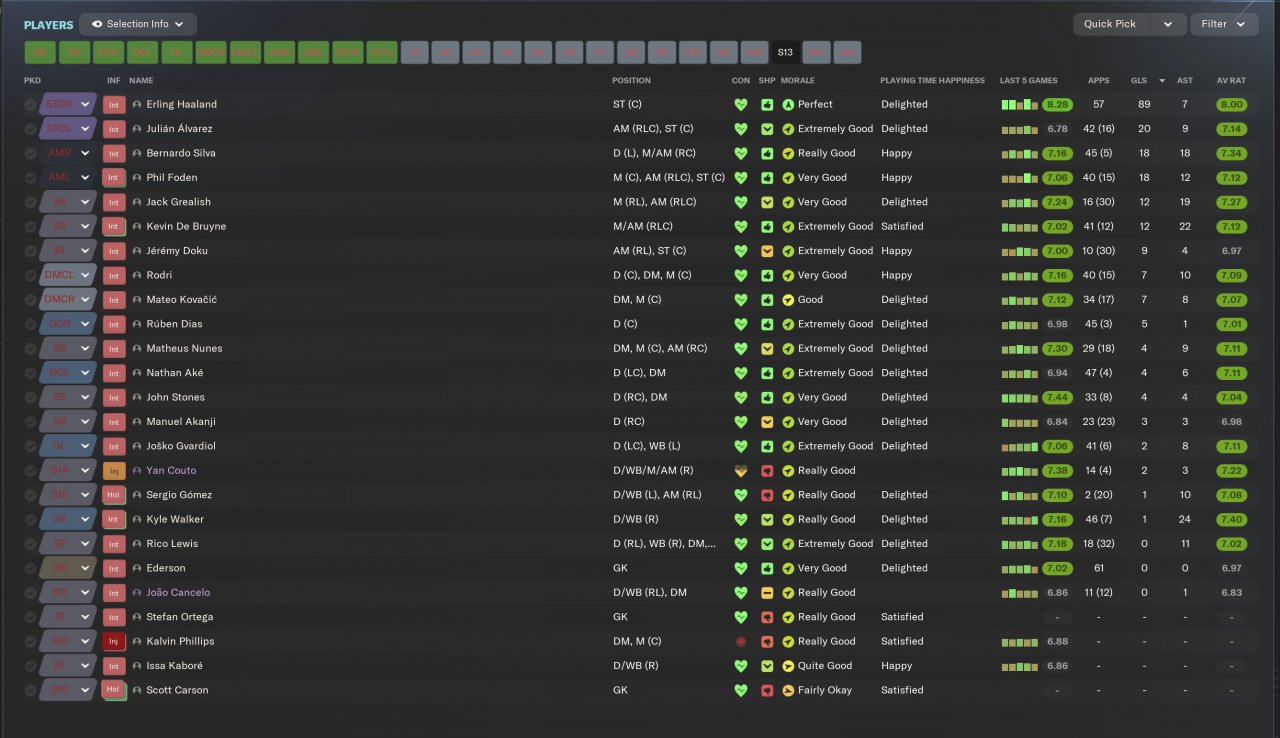Click the Hol holiday badge beside Sergio Gómez
This screenshot has width=1280, height=738.
pyautogui.click(x=114, y=495)
